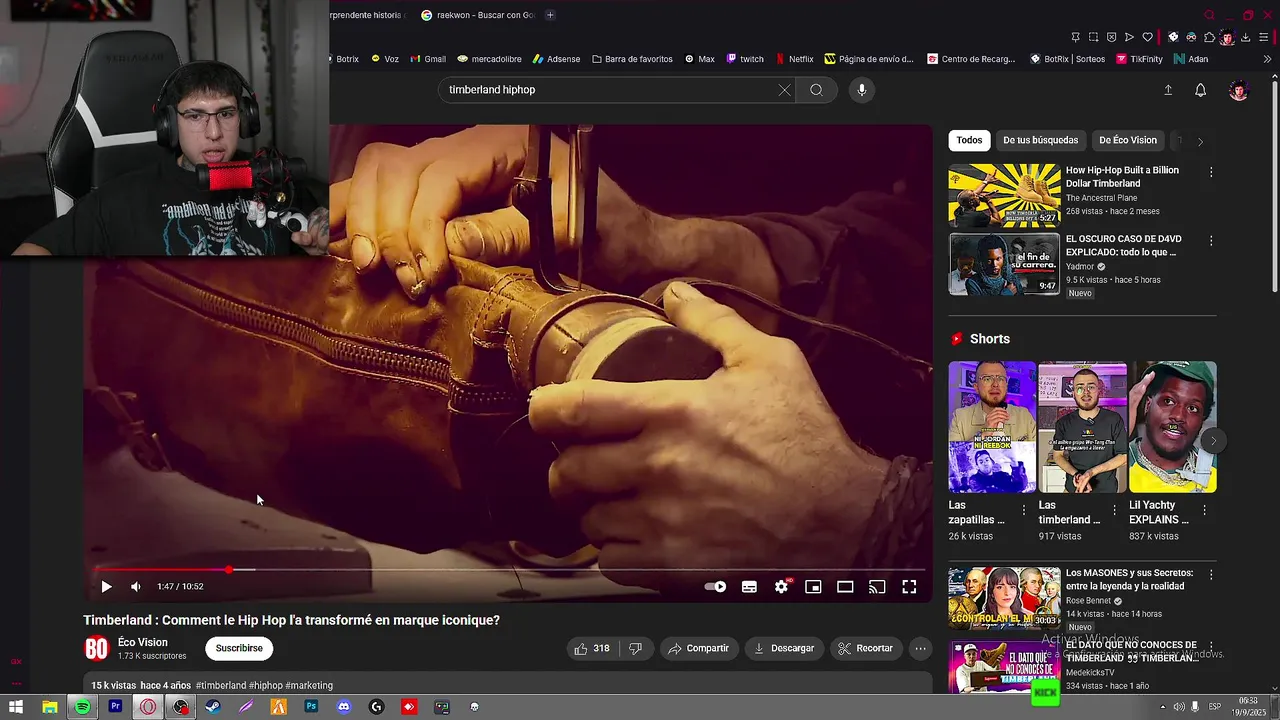
Task: Run the search with the magnifier button
Action: pos(816,90)
